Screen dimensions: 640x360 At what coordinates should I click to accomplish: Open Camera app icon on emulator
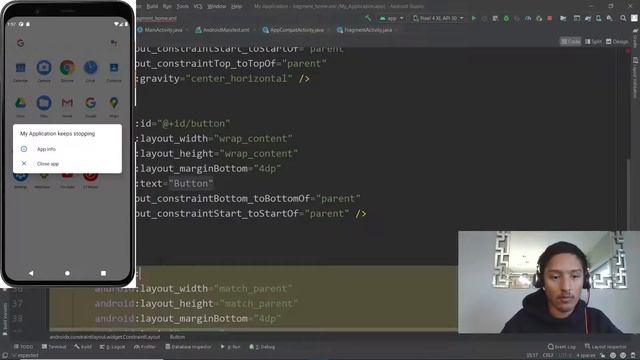[44, 67]
